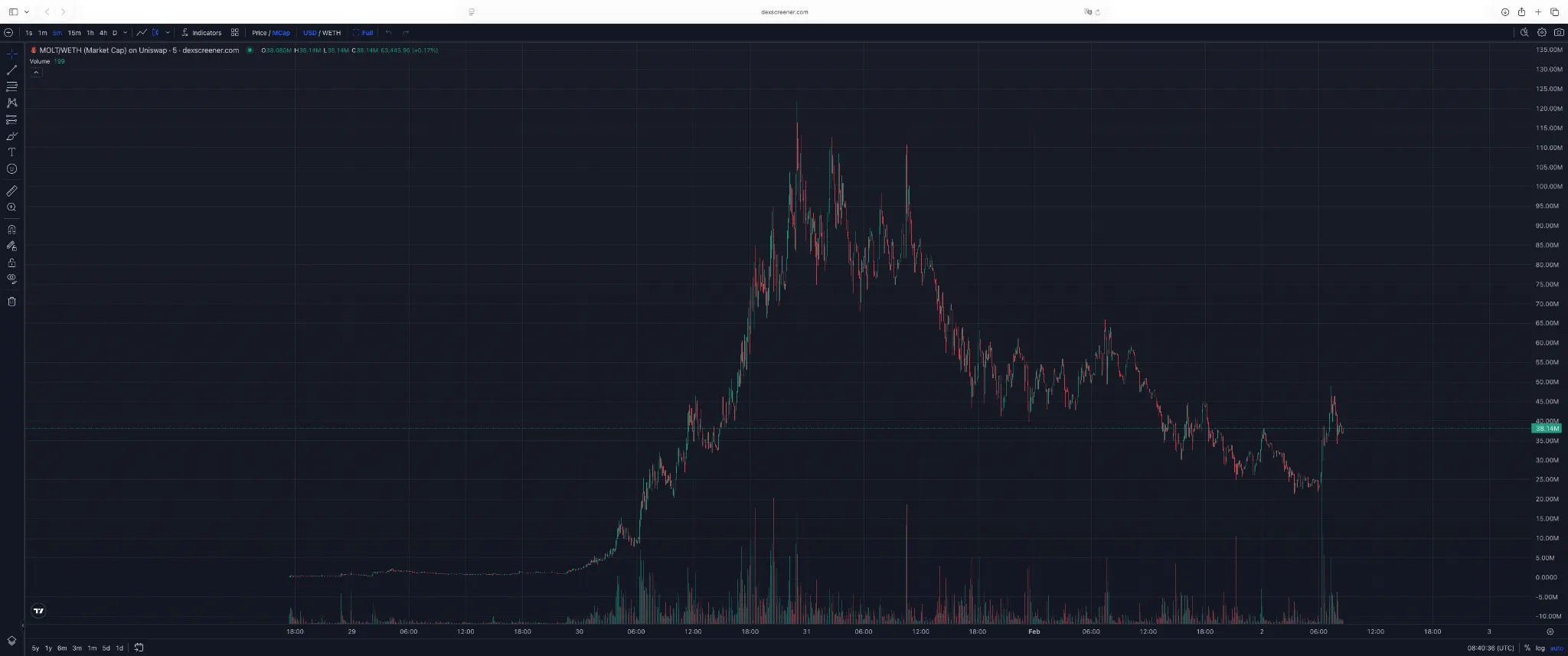This screenshot has height=656, width=1568.
Task: Hide all drawings with the eye icon
Action: (11, 279)
